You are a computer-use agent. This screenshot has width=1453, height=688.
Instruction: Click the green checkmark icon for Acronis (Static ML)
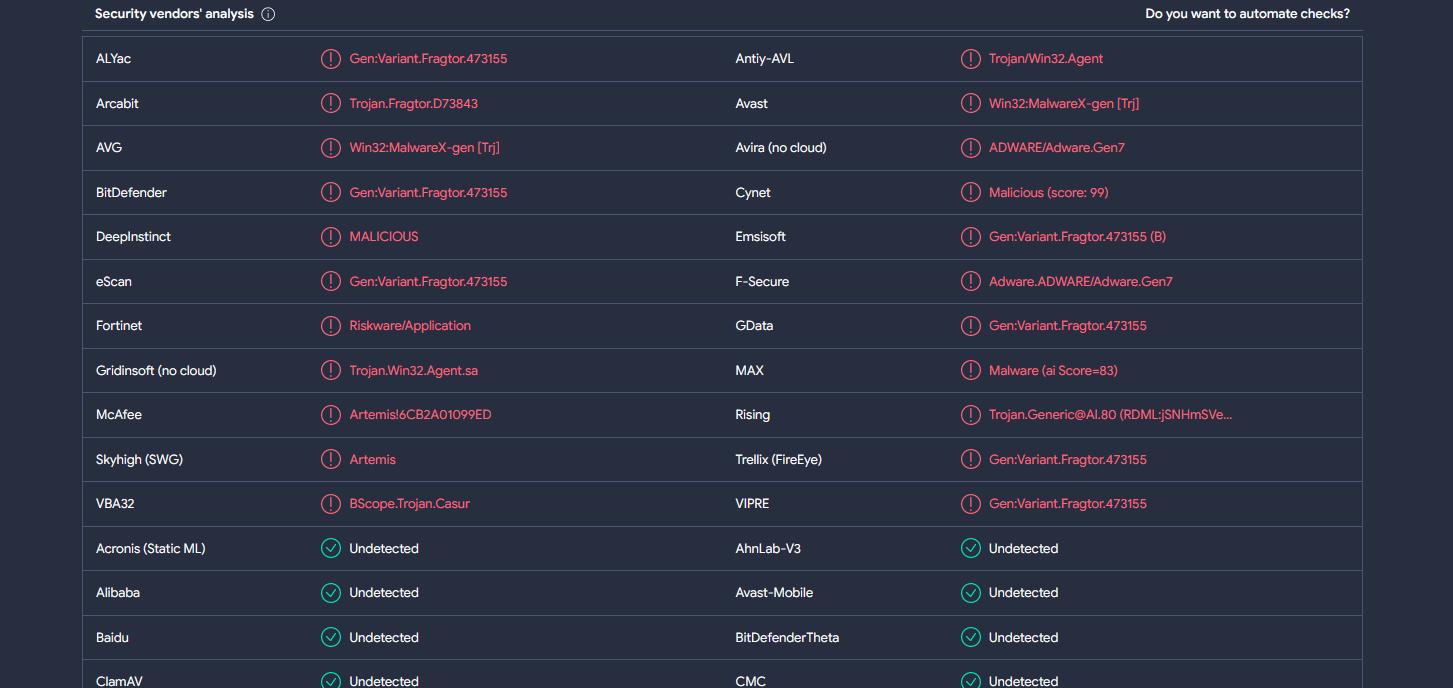coord(330,548)
